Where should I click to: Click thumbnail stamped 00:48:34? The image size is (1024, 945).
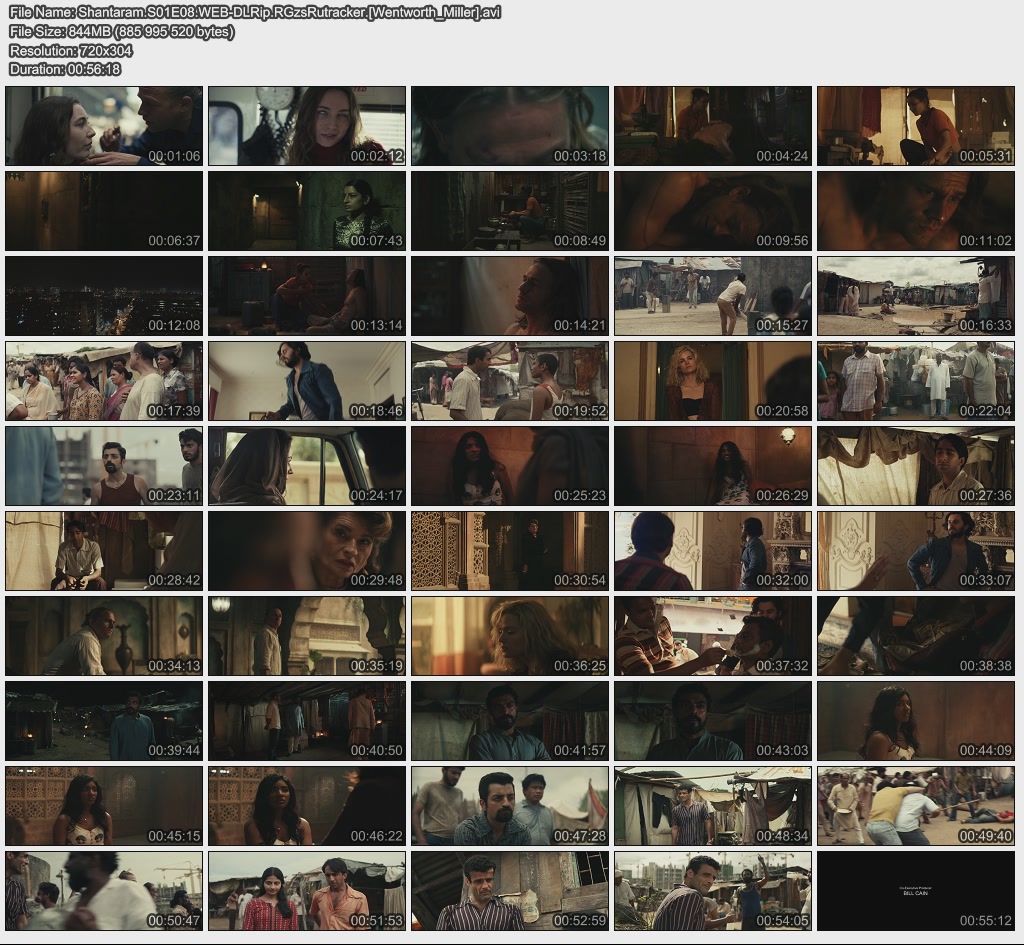[x=712, y=807]
